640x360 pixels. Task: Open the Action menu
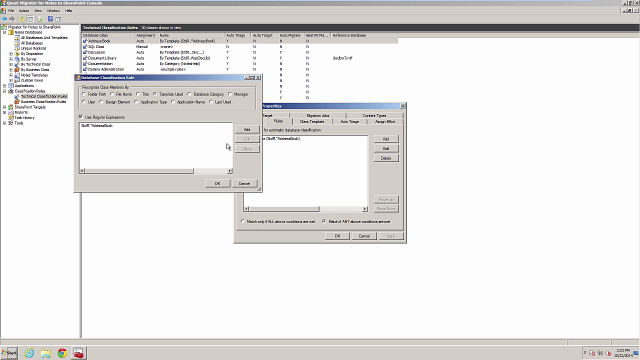point(24,11)
